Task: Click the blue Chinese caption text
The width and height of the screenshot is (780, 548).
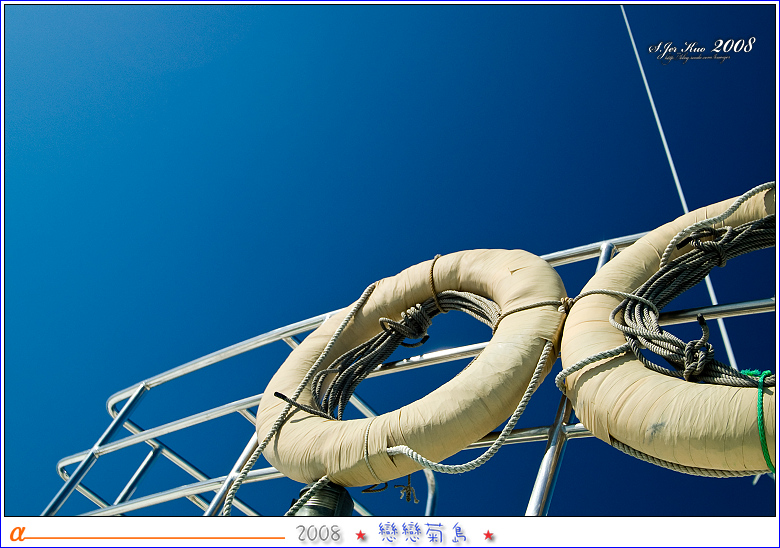Action: coord(423,534)
